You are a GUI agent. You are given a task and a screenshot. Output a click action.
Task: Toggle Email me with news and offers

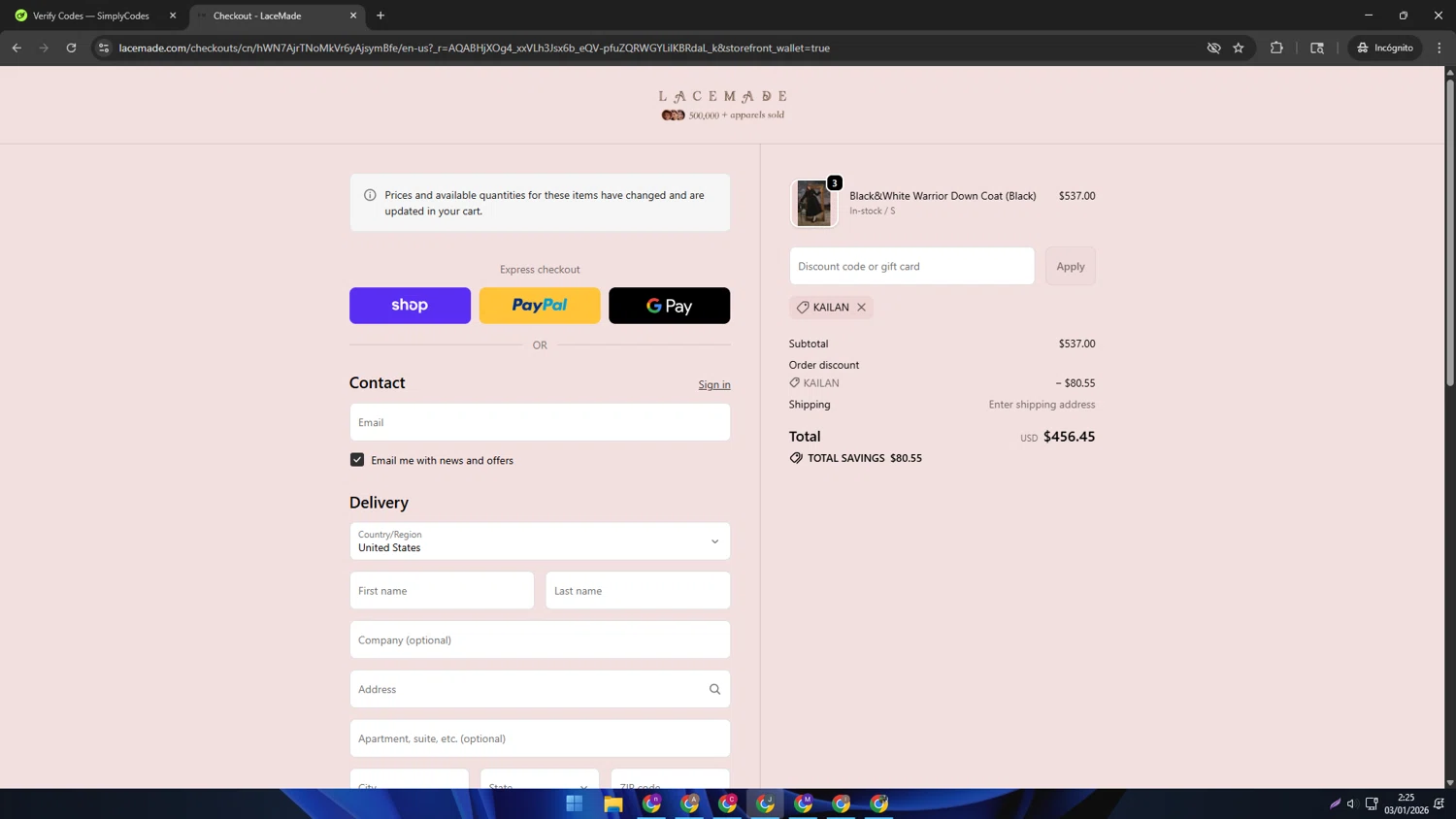tap(357, 460)
